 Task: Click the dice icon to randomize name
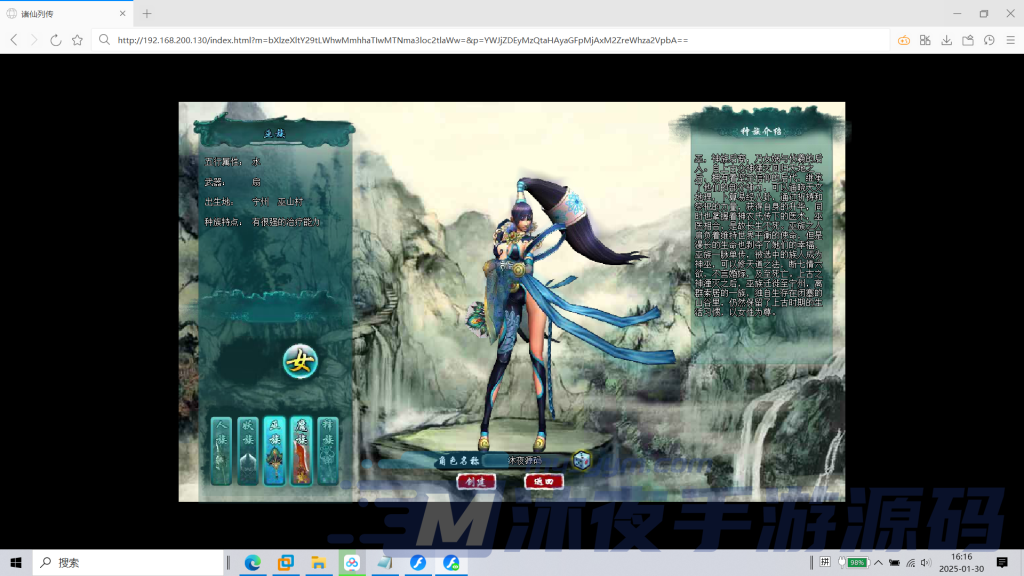[x=581, y=461]
